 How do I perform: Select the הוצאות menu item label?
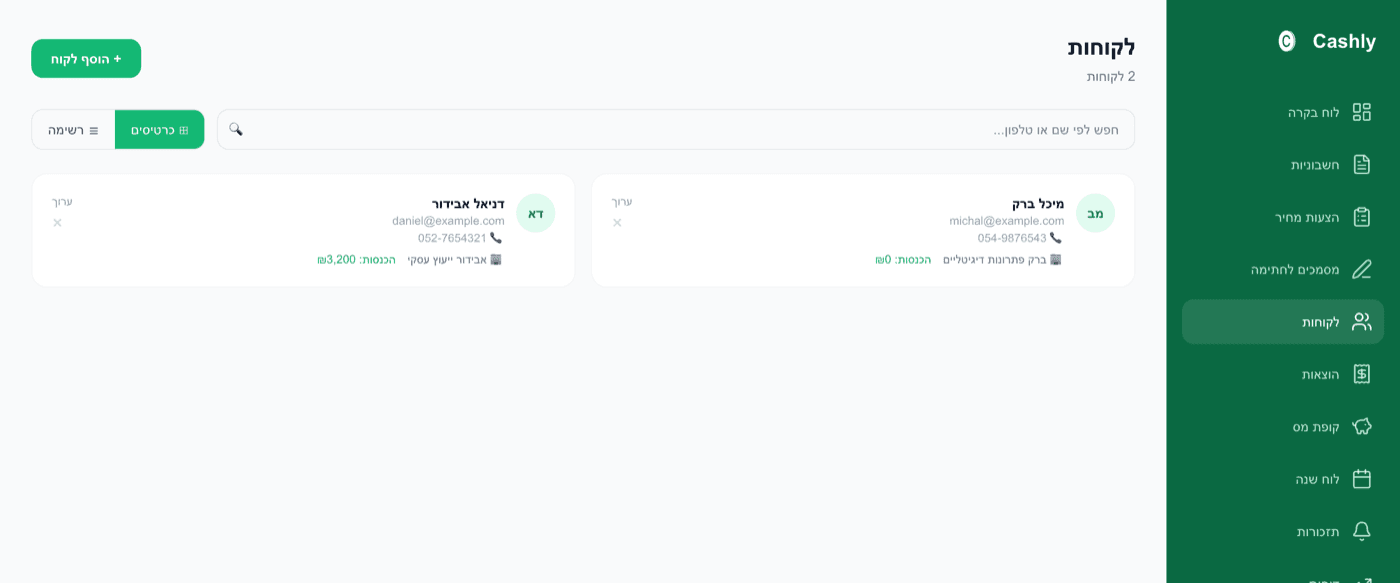pyautogui.click(x=1320, y=374)
